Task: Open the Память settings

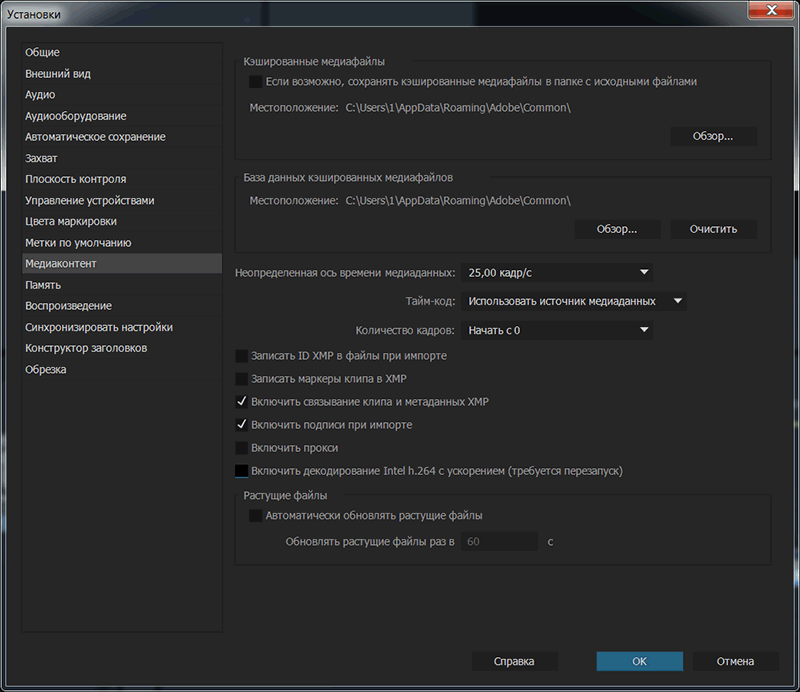Action: tap(122, 285)
